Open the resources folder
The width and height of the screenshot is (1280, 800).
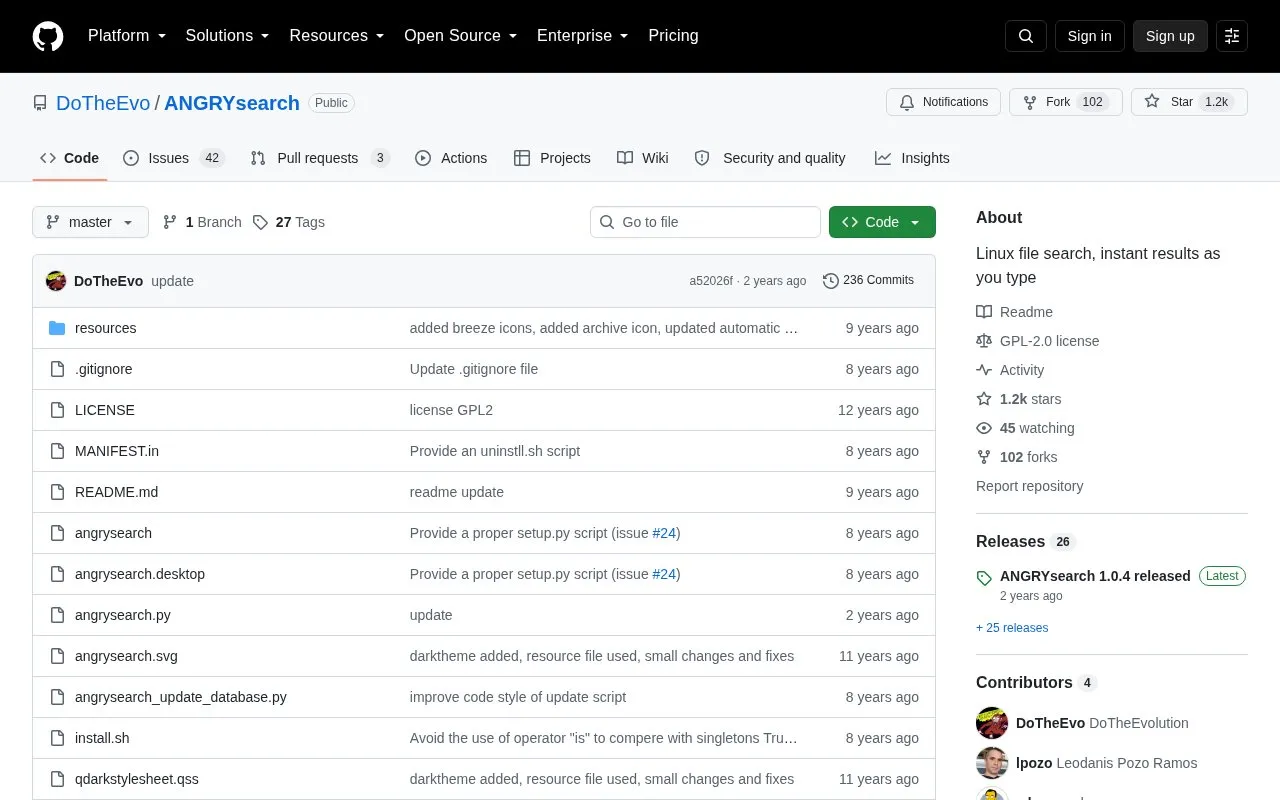click(105, 328)
